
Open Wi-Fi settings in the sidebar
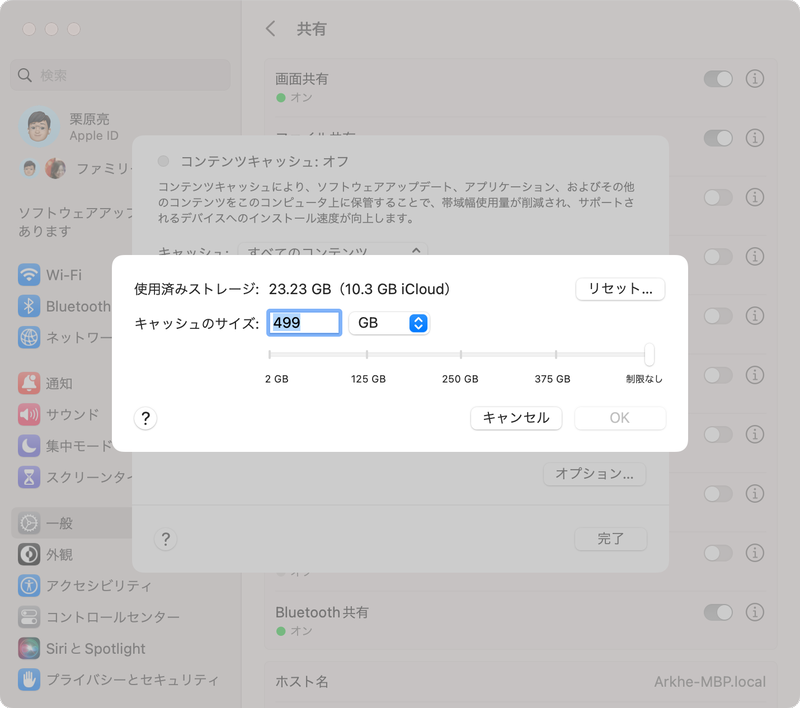[x=60, y=275]
